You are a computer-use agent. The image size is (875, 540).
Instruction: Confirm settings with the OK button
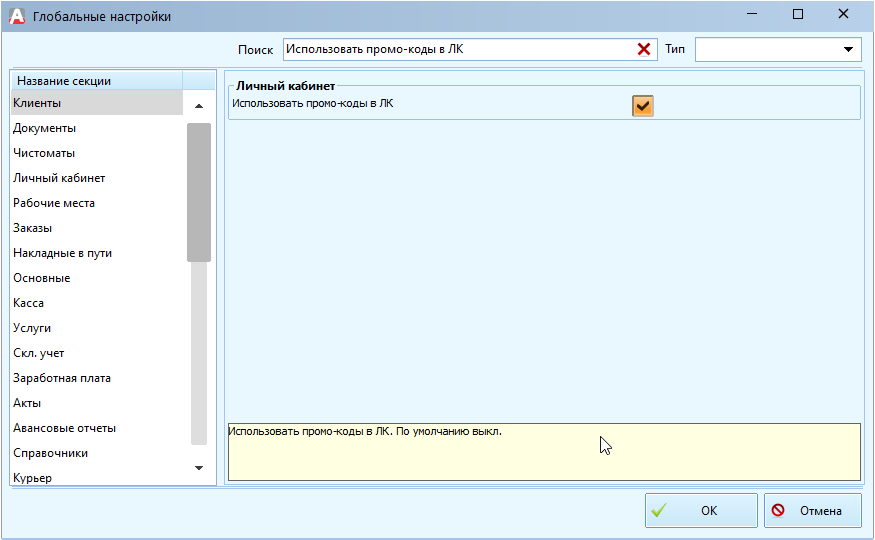click(x=700, y=510)
